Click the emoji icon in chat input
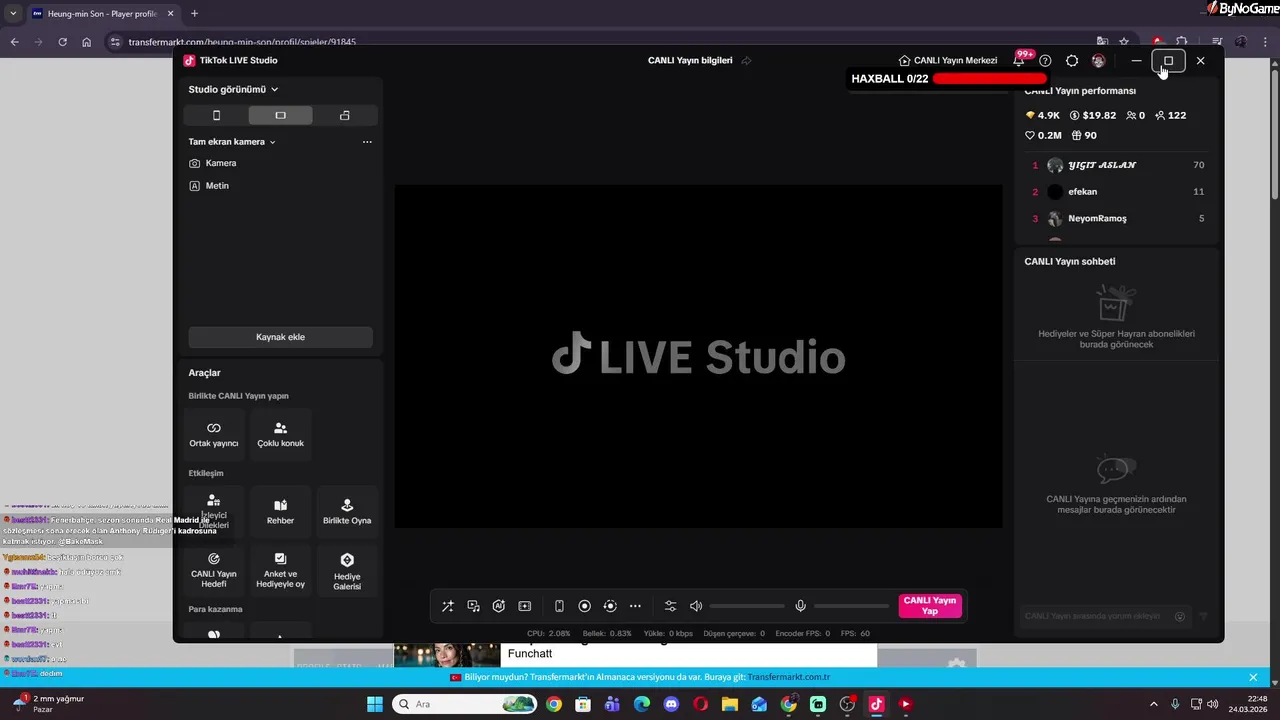This screenshot has width=1280, height=720. [x=1180, y=617]
